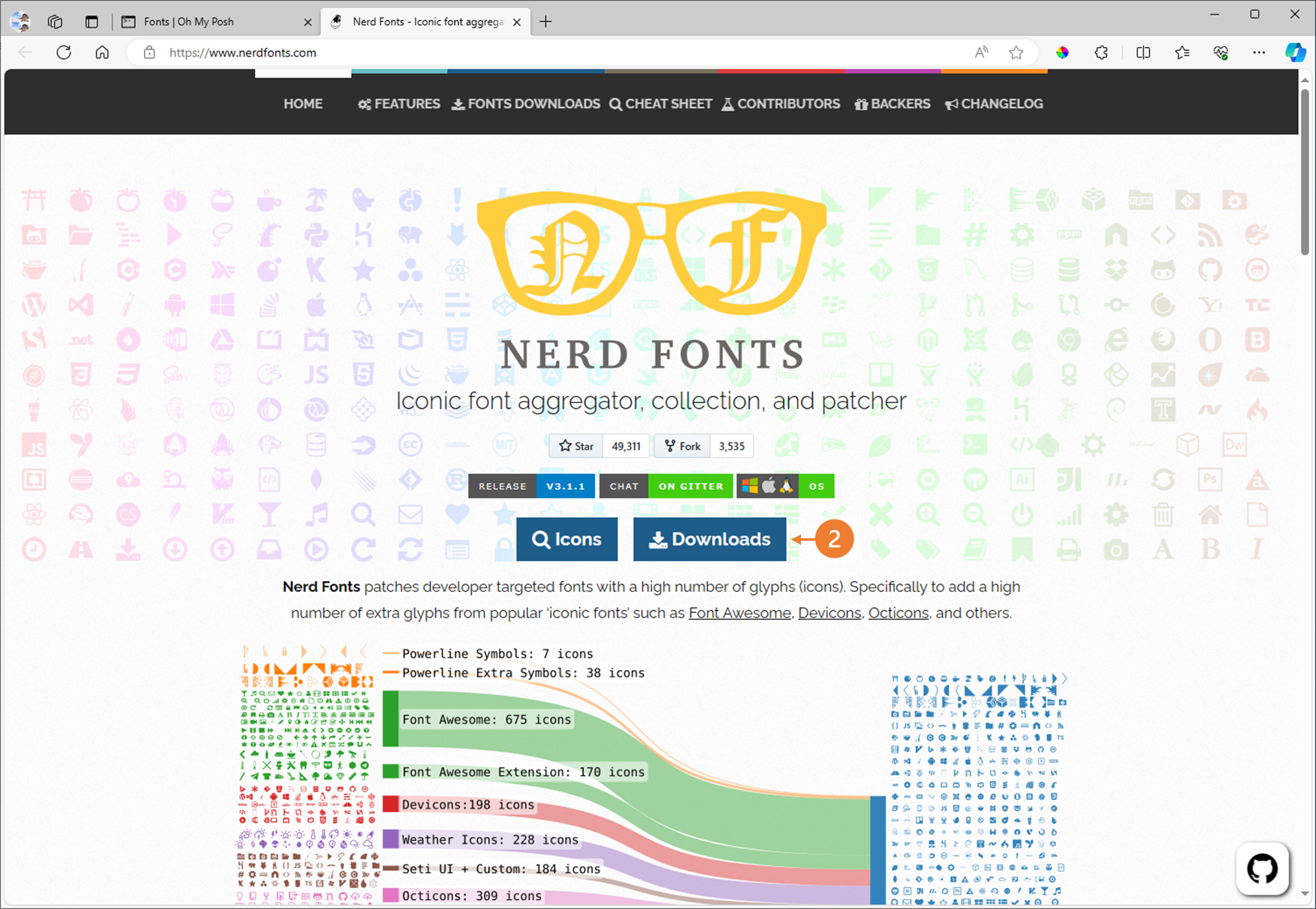Screen dimensions: 1316x909
Task: Open FONTS DOWNLOADS in the nav bar
Action: click(x=526, y=104)
